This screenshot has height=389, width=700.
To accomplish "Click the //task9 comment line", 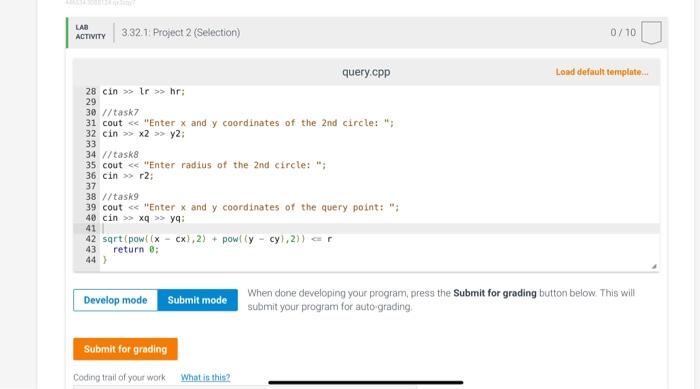I will pyautogui.click(x=121, y=197).
